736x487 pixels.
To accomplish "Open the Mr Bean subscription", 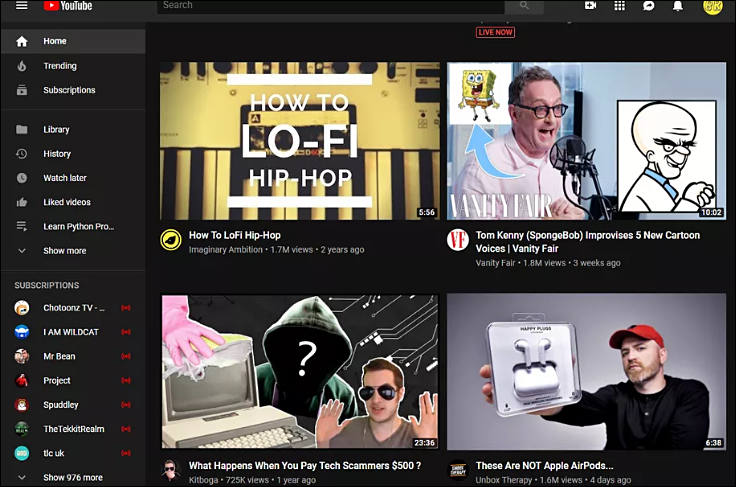I will [73, 357].
